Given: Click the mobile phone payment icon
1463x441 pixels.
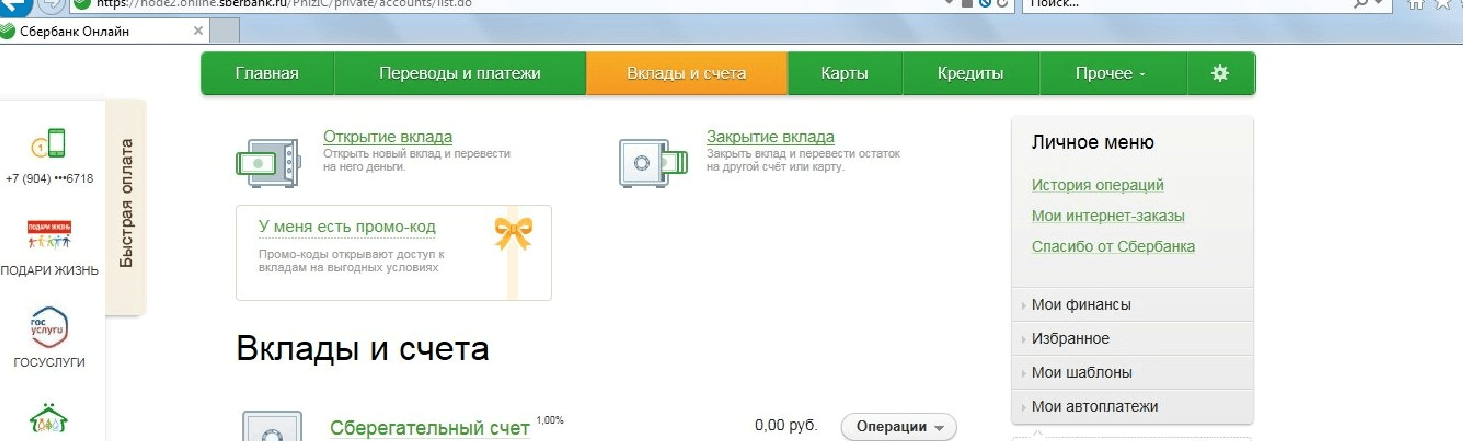Looking at the screenshot, I should click(x=48, y=145).
